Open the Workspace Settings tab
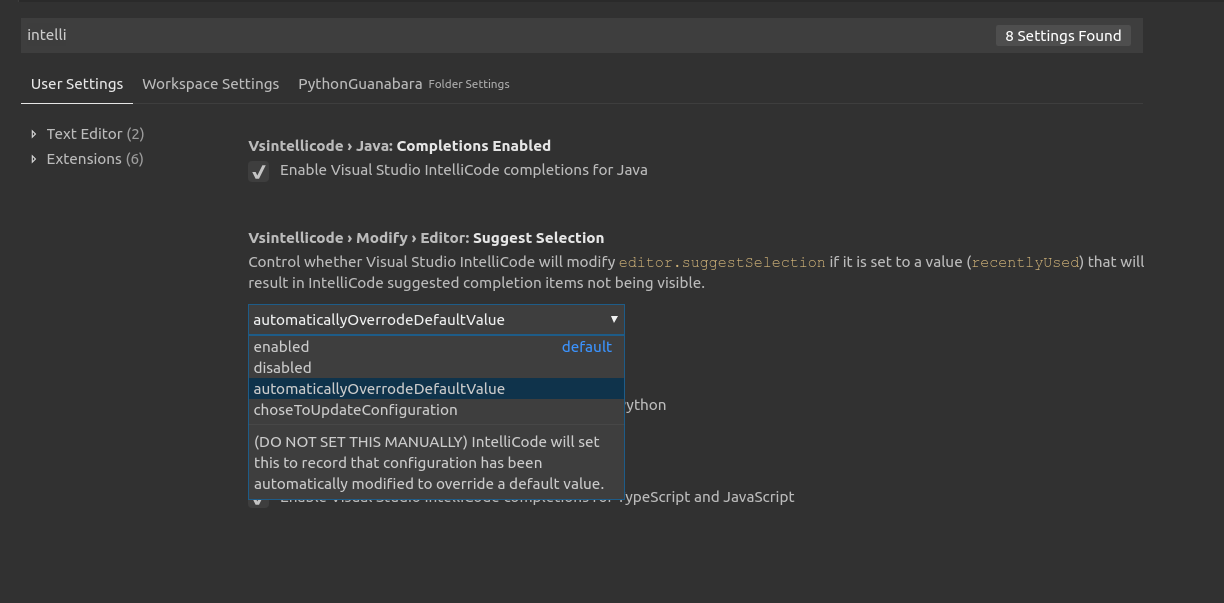 tap(210, 84)
